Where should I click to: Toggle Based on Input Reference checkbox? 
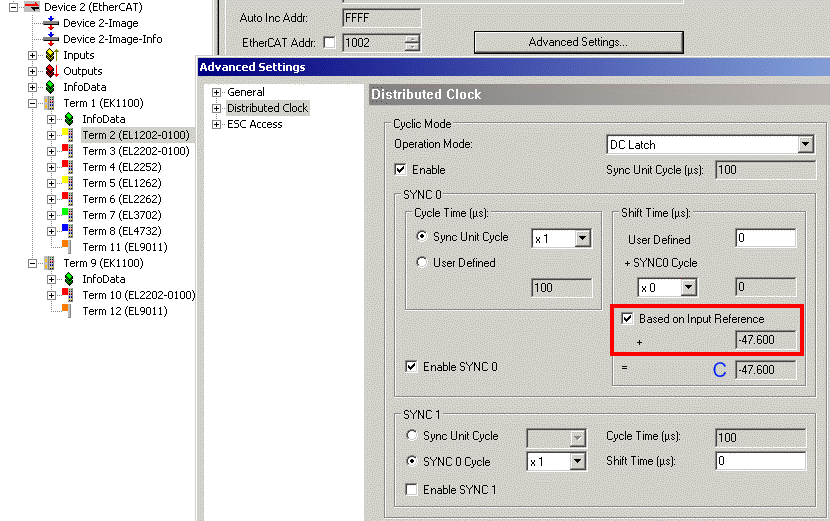(627, 318)
